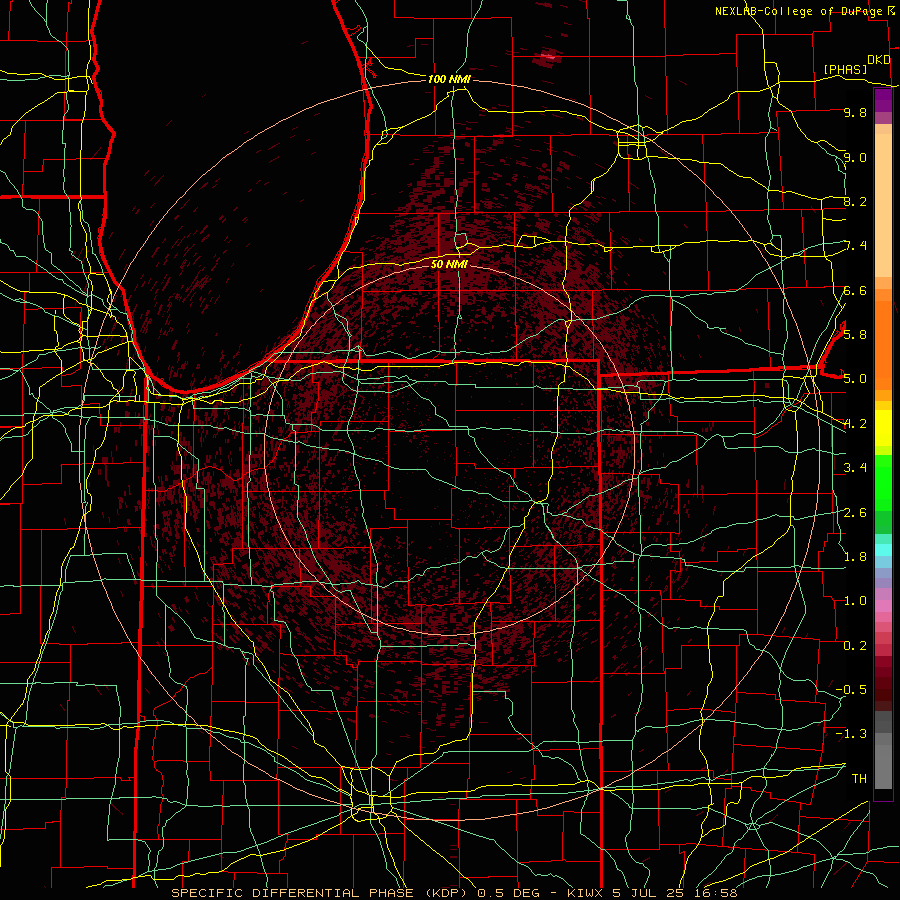The height and width of the screenshot is (900, 900).
Task: Click the 8.2 scale value
Action: click(x=855, y=201)
